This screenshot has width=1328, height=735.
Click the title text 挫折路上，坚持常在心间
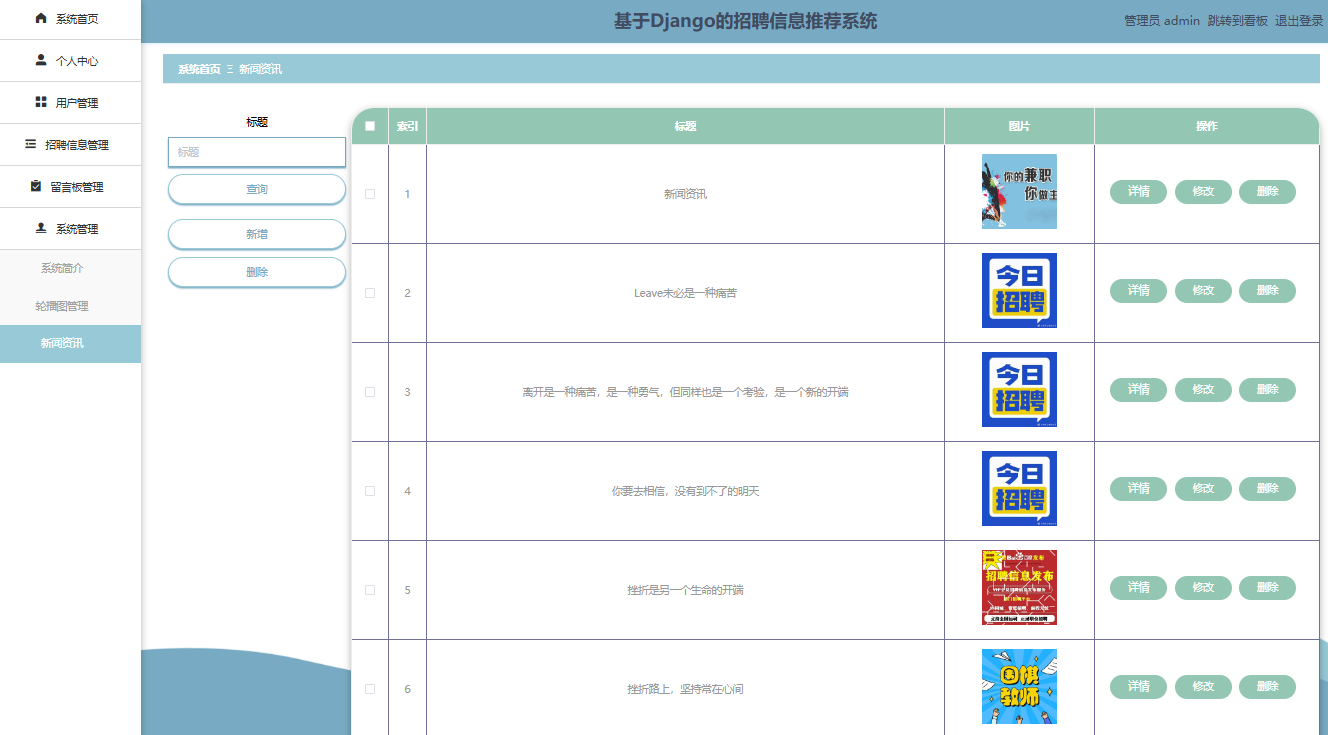click(685, 689)
